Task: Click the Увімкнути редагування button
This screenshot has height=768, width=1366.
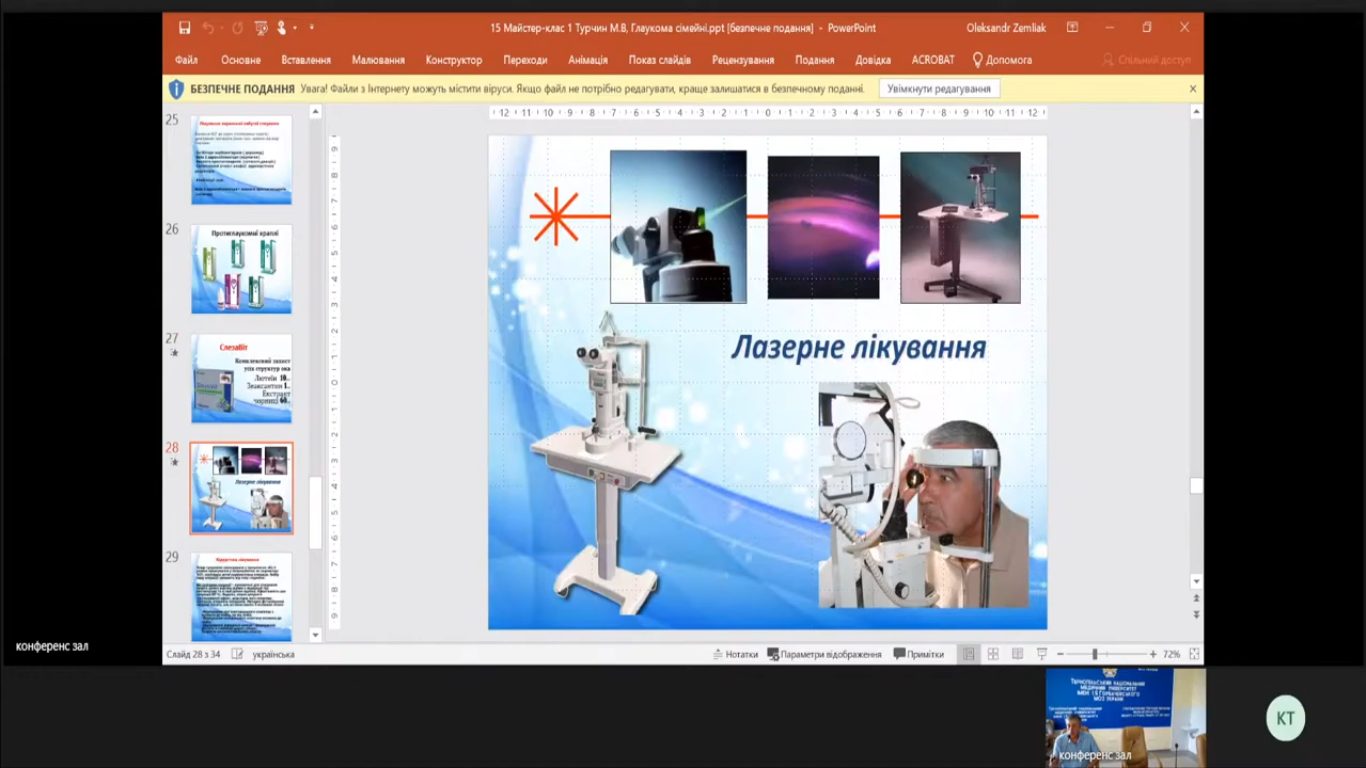Action: (939, 89)
